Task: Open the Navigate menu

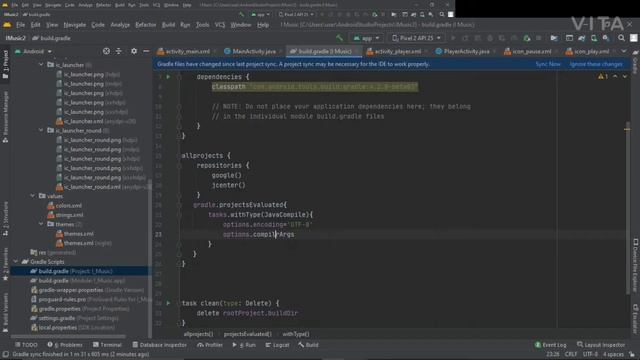Action: pos(75,25)
